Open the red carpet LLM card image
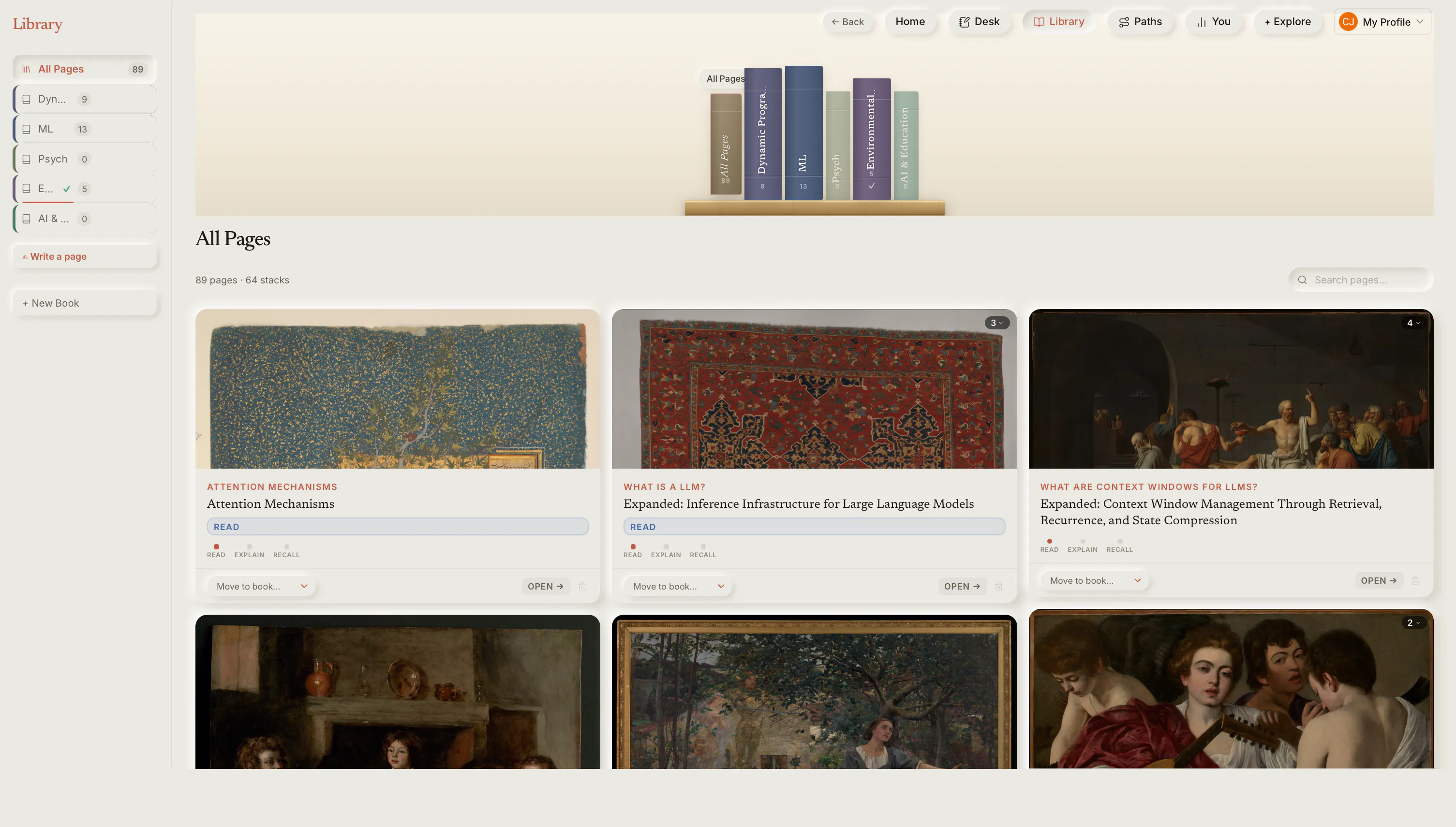 point(814,389)
